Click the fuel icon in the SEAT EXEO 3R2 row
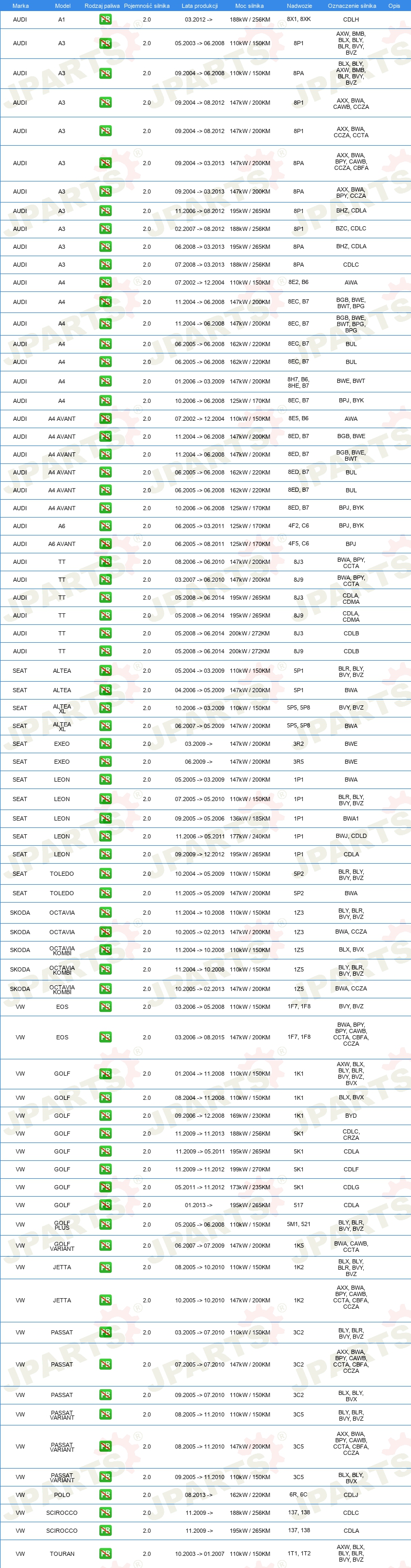 click(x=105, y=744)
